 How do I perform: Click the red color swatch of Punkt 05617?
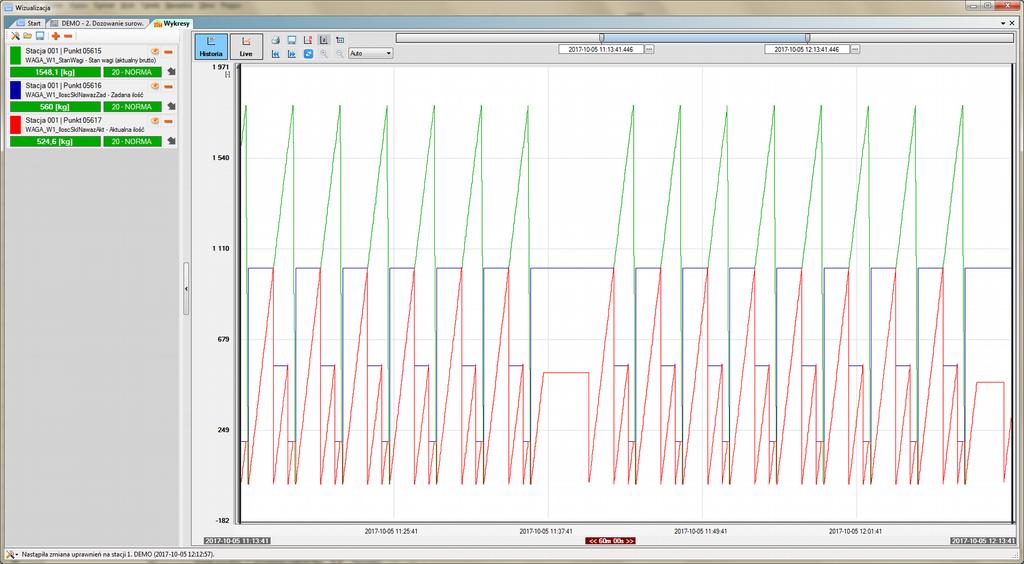point(16,124)
